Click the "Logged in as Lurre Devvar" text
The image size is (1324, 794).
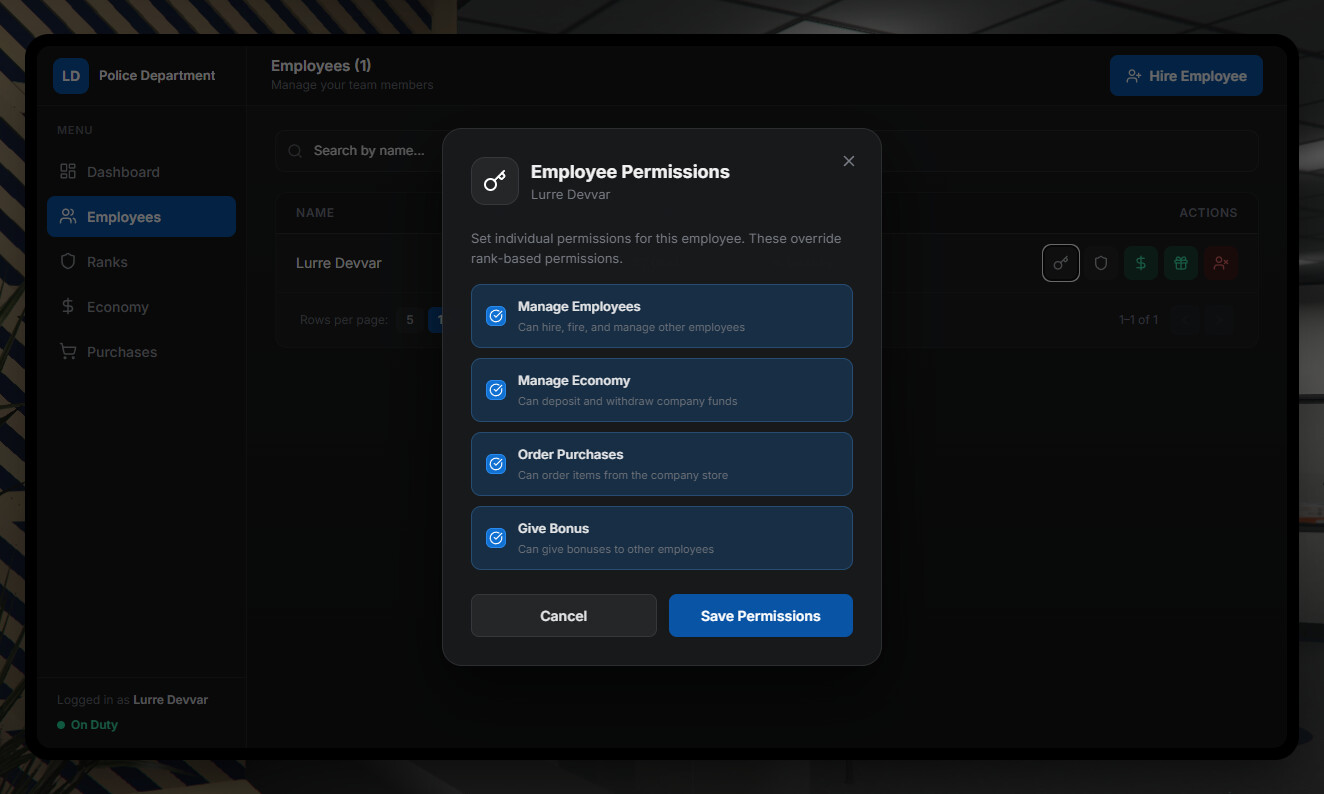tap(133, 700)
